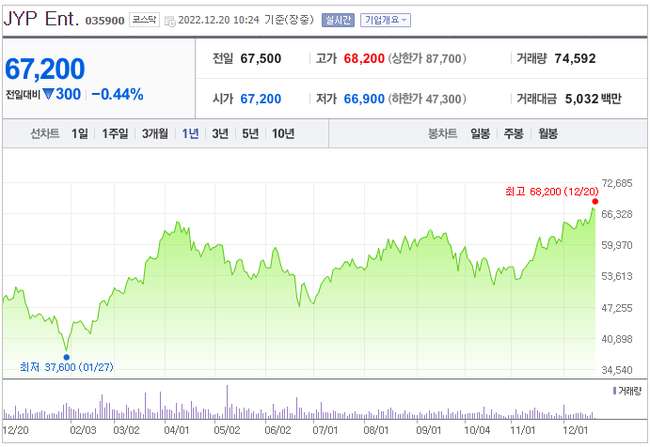
Task: Click the red 최고 marker dot
Action: (x=595, y=202)
